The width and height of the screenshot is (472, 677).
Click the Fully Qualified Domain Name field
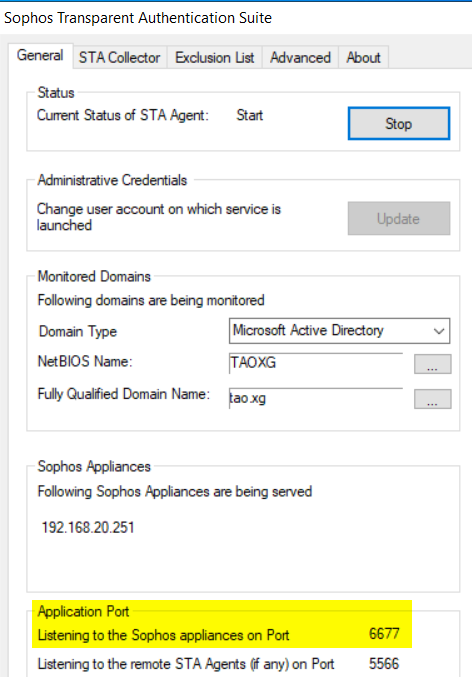(x=316, y=398)
